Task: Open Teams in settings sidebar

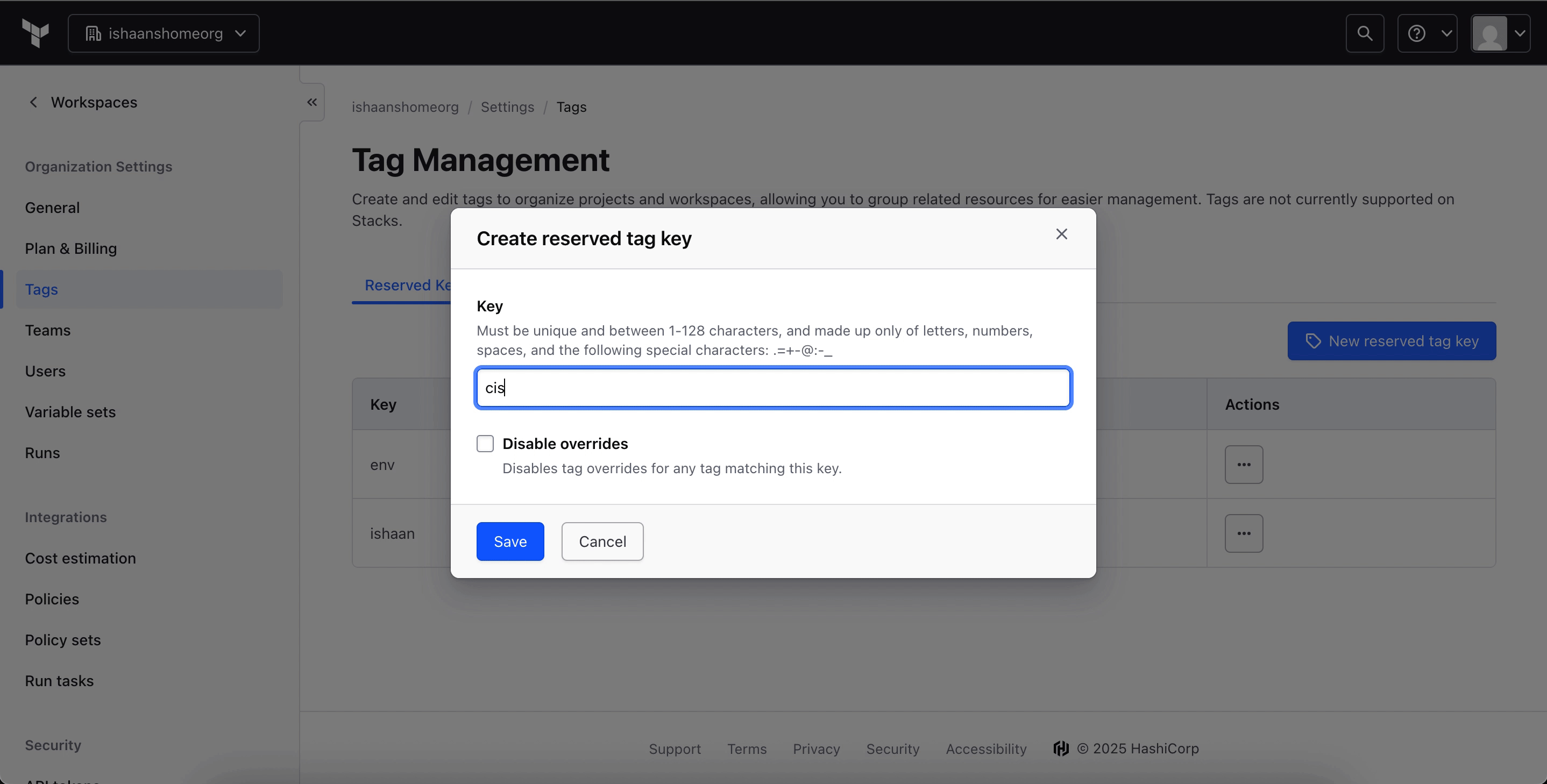Action: (47, 330)
